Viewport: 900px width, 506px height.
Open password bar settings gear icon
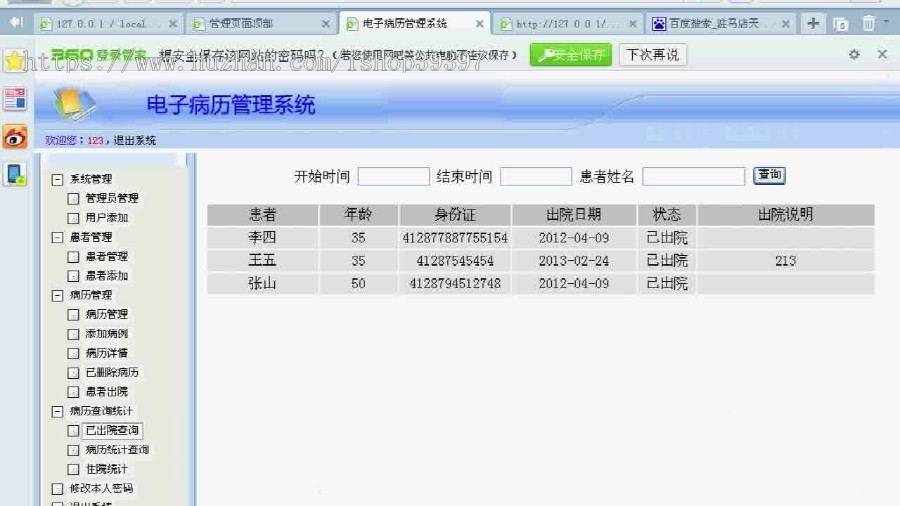tap(854, 55)
